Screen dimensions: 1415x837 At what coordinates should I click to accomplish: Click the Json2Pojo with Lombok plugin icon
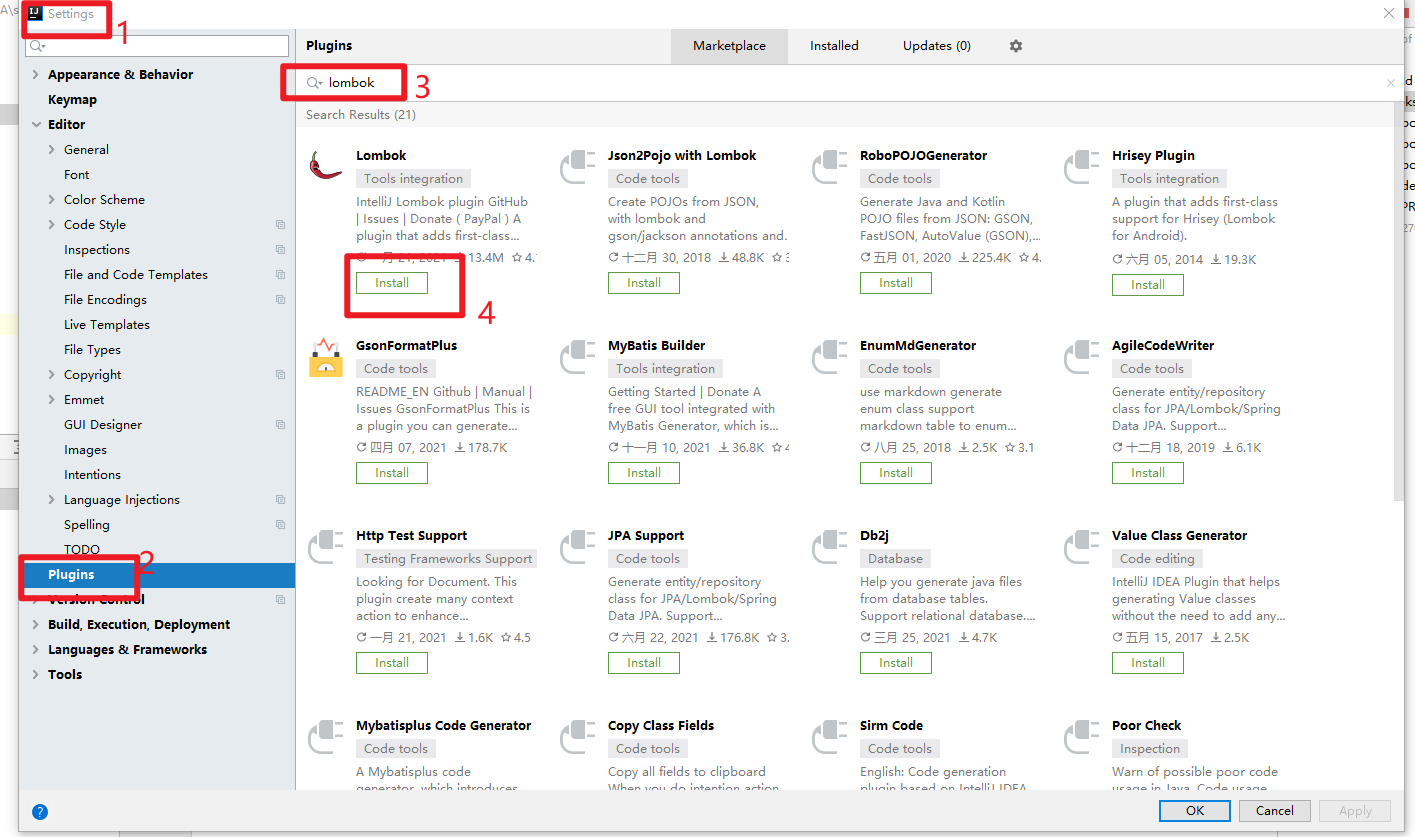(x=578, y=166)
